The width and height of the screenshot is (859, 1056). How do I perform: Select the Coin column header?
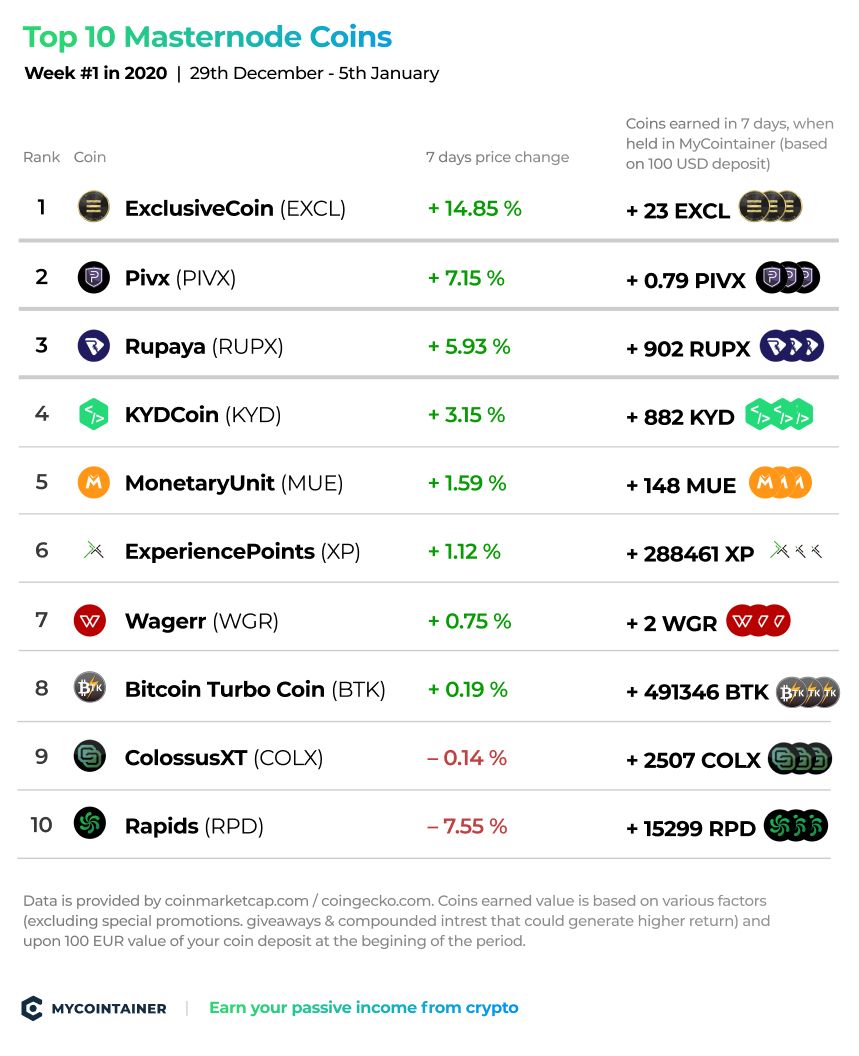click(x=90, y=157)
